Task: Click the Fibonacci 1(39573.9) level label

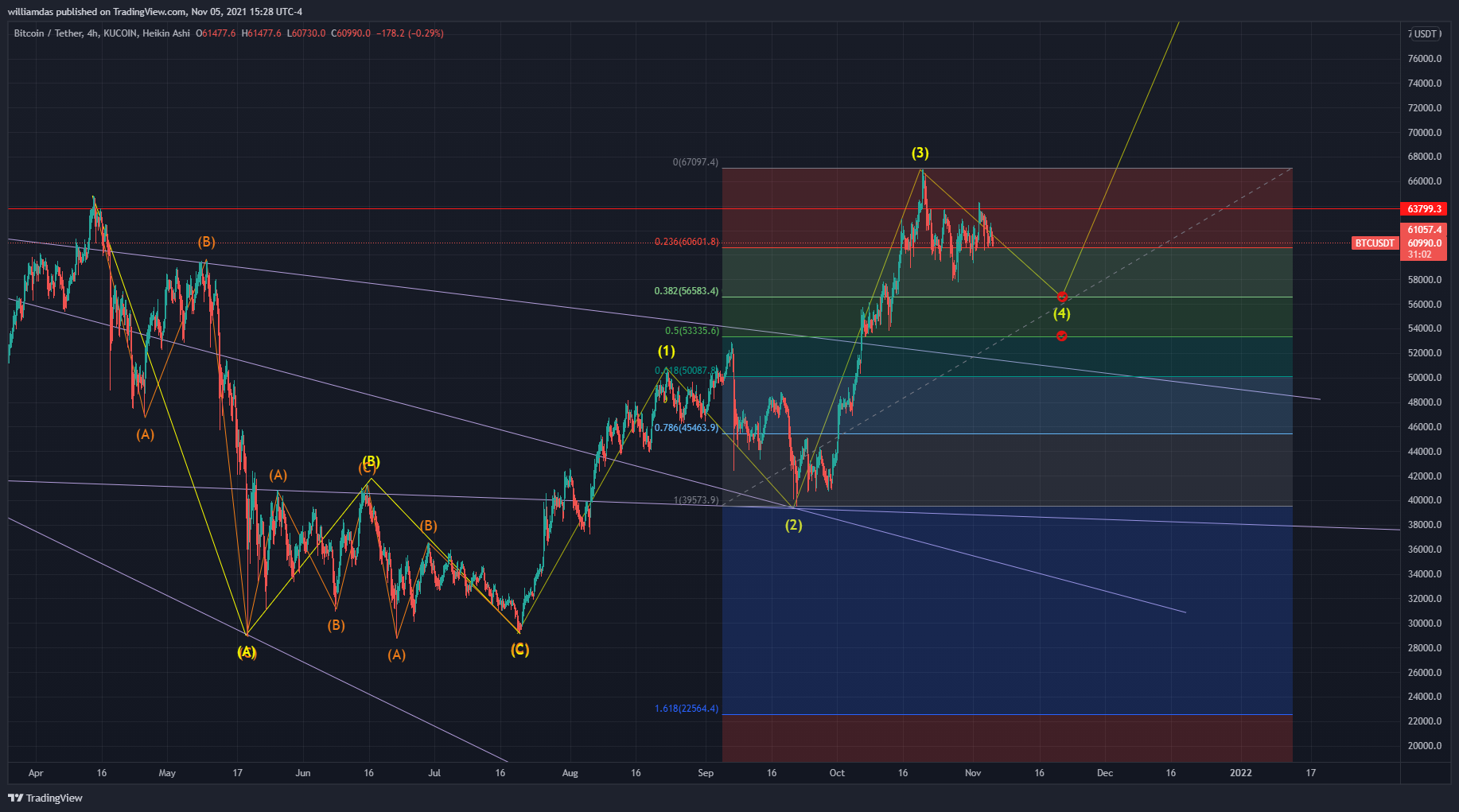Action: [696, 500]
